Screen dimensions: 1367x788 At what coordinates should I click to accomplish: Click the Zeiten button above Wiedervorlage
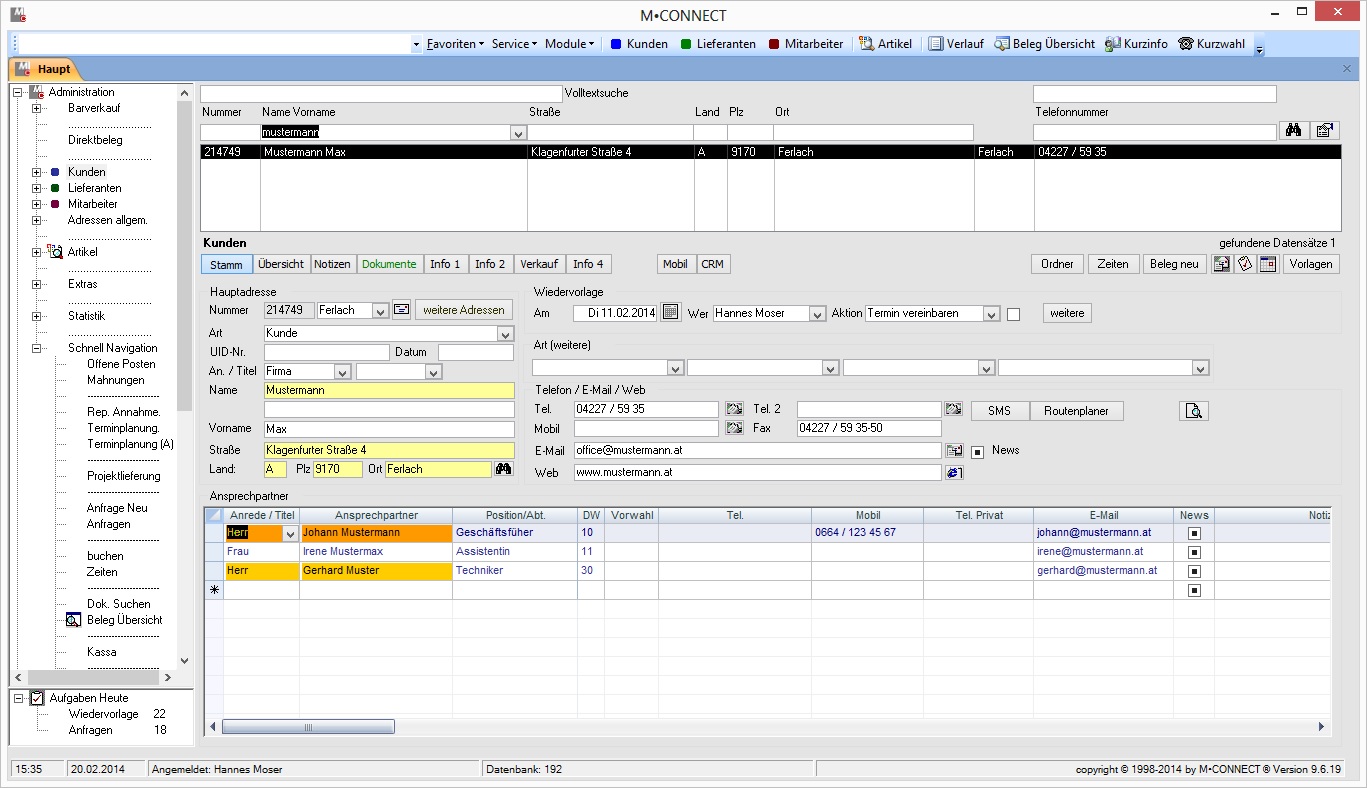click(x=1113, y=264)
